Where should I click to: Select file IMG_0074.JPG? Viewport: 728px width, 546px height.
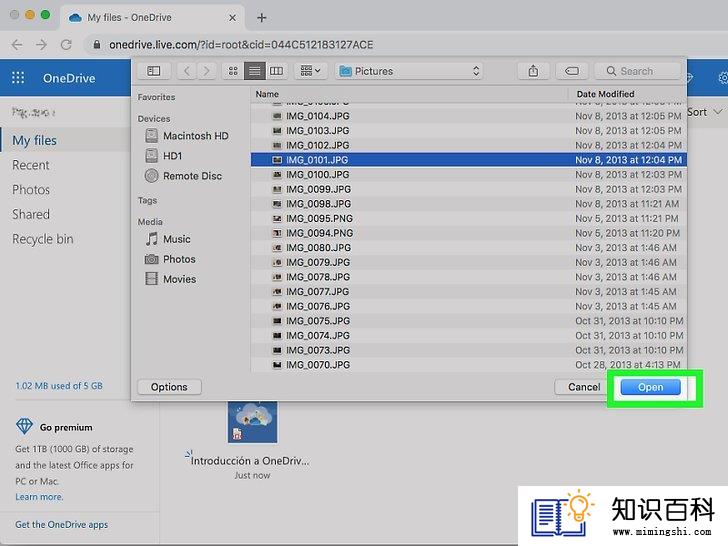pos(469,336)
